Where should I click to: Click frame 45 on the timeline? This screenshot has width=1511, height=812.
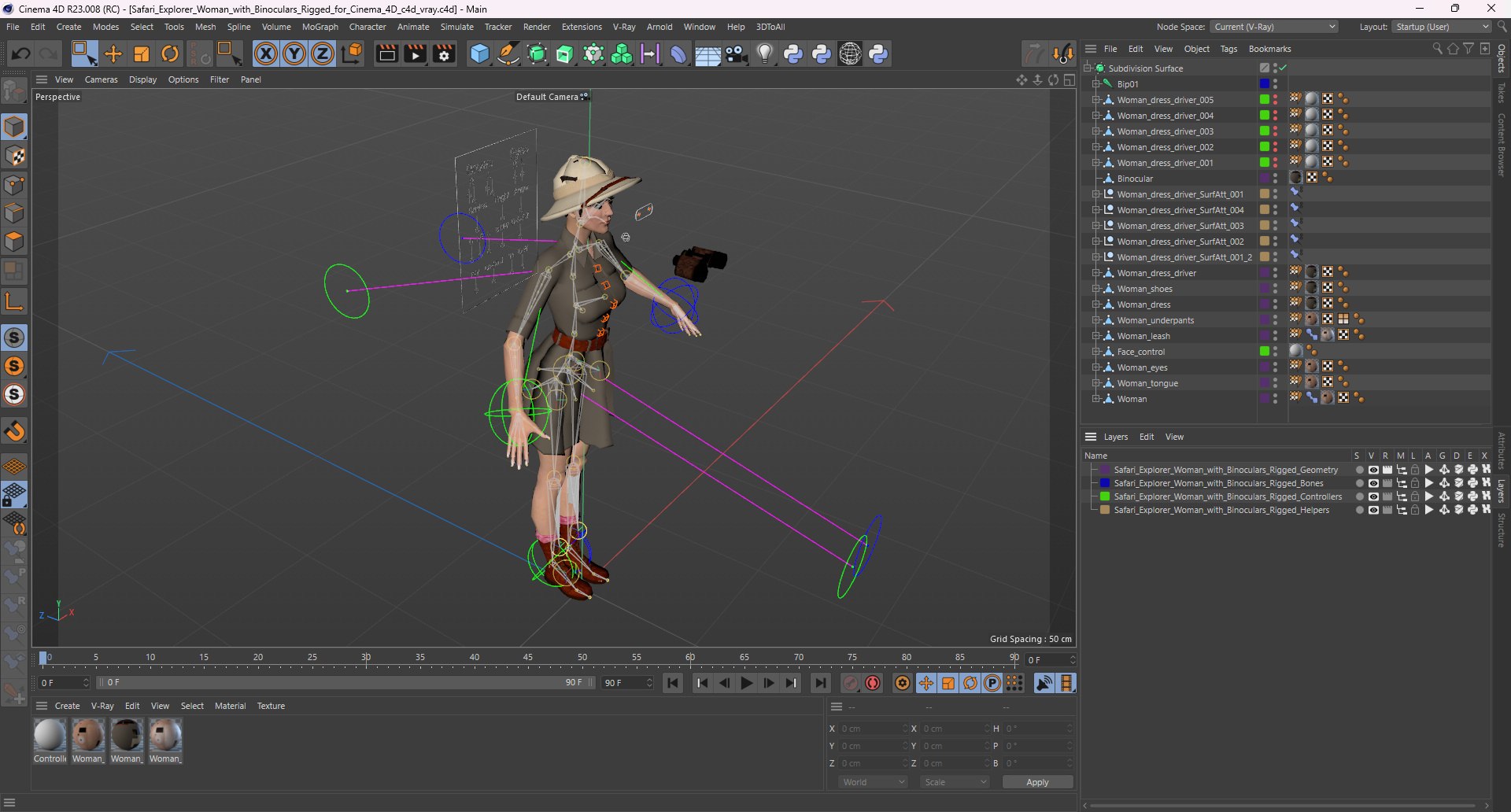click(528, 658)
